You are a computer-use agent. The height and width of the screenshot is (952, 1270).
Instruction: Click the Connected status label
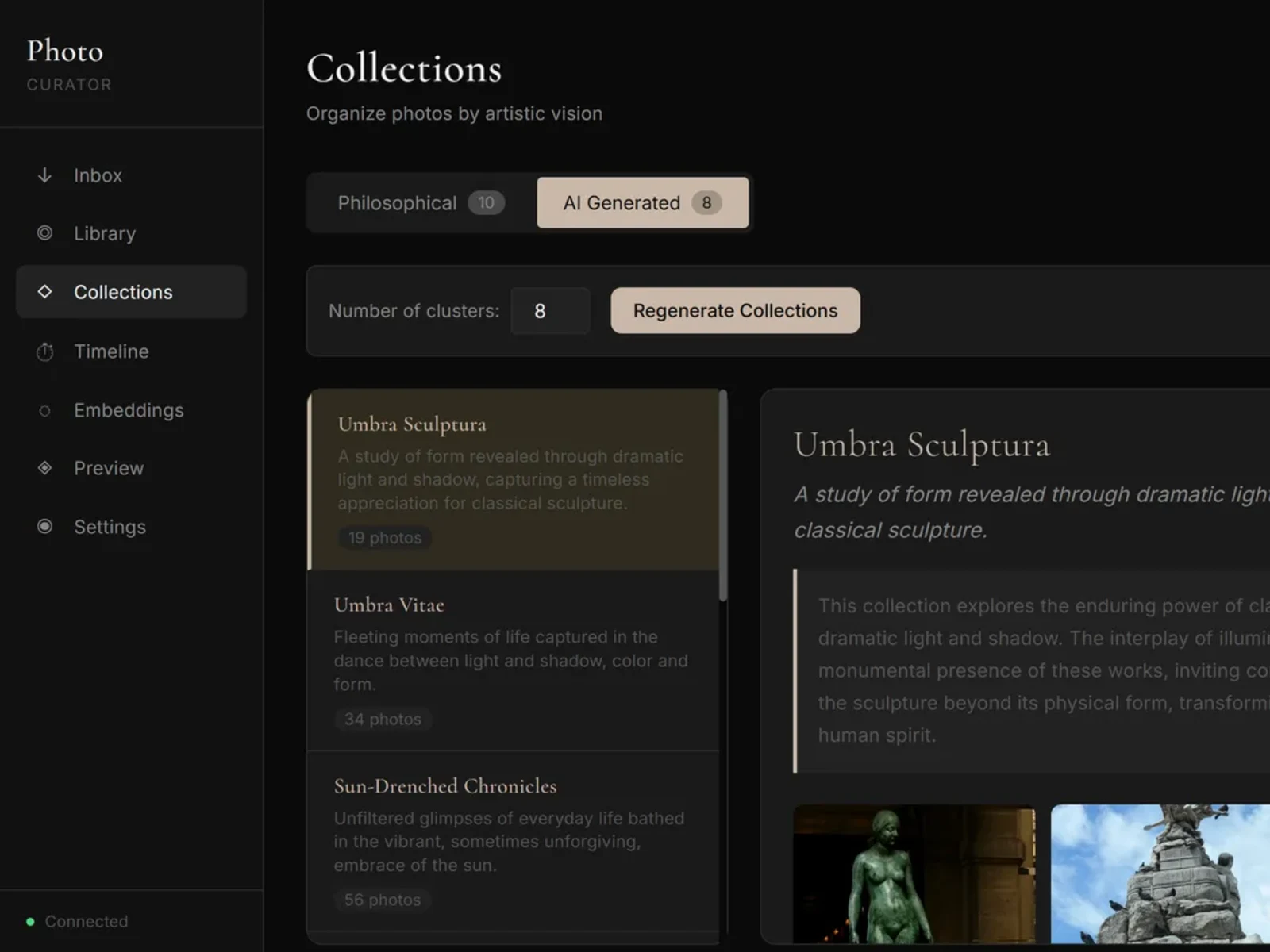click(87, 921)
